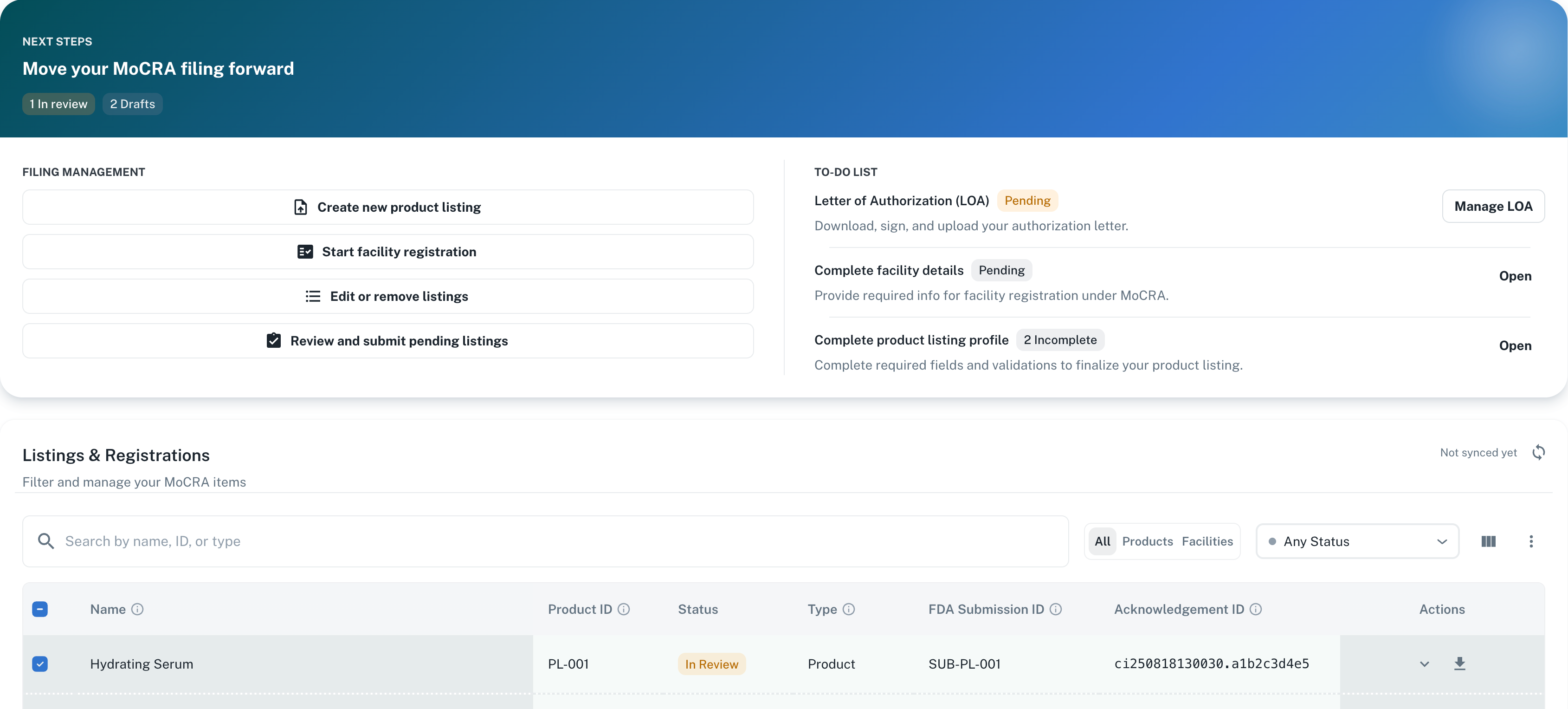1568x709 pixels.
Task: Click the Product ID info icon
Action: [x=623, y=609]
